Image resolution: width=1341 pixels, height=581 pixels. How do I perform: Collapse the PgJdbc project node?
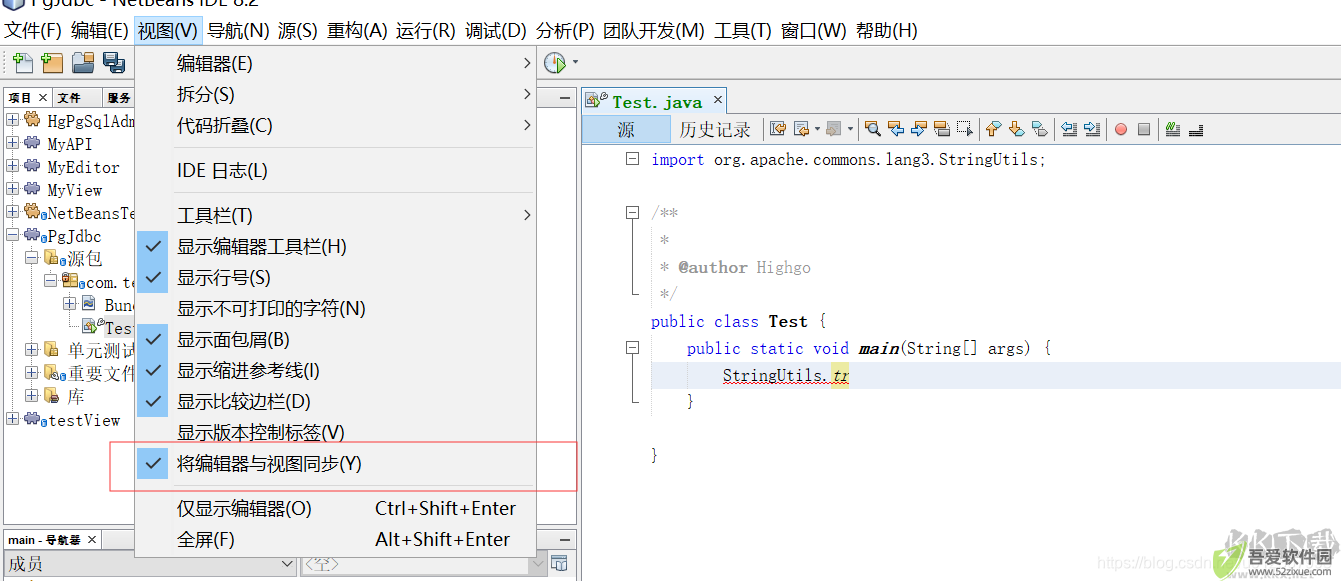coord(12,235)
